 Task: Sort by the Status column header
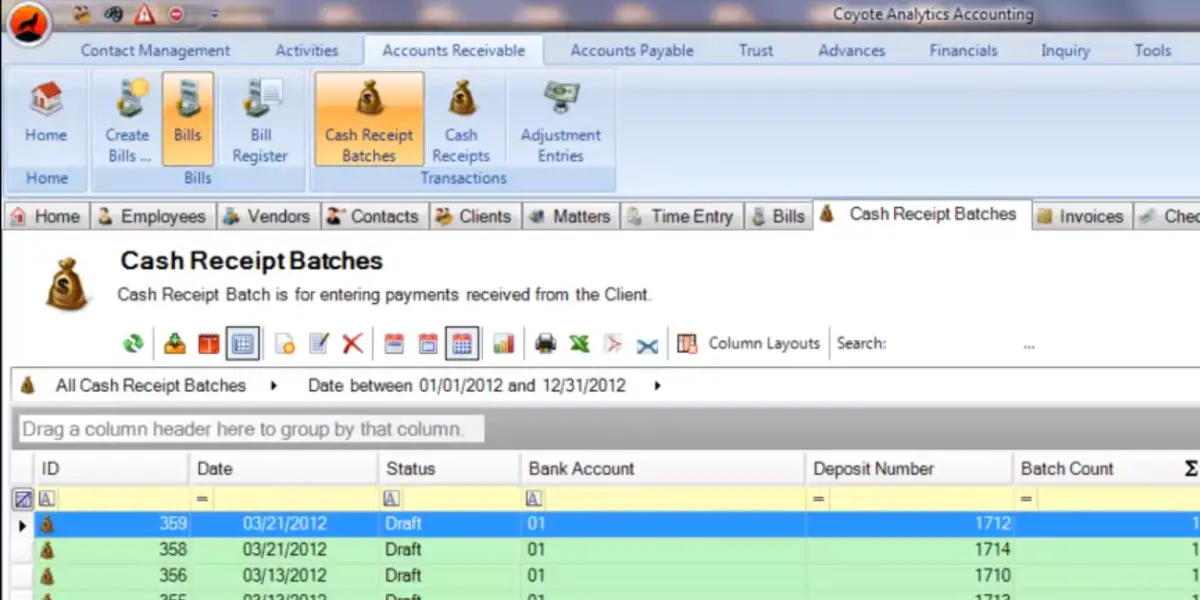click(x=449, y=469)
